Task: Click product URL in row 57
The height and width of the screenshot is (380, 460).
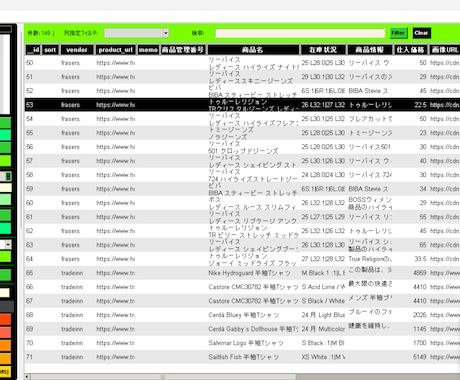Action: (x=116, y=161)
